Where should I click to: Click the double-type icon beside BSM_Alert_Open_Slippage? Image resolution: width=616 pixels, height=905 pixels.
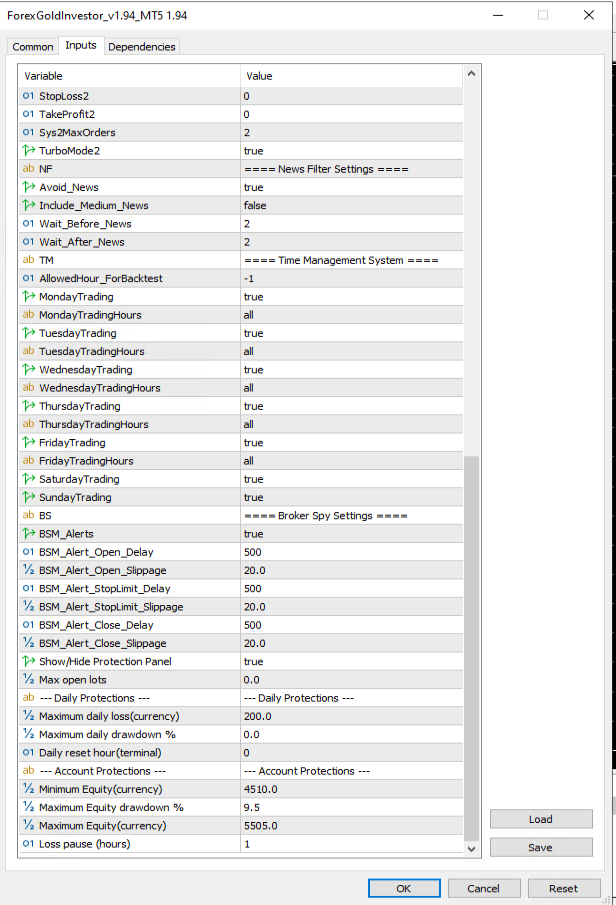(x=28, y=570)
